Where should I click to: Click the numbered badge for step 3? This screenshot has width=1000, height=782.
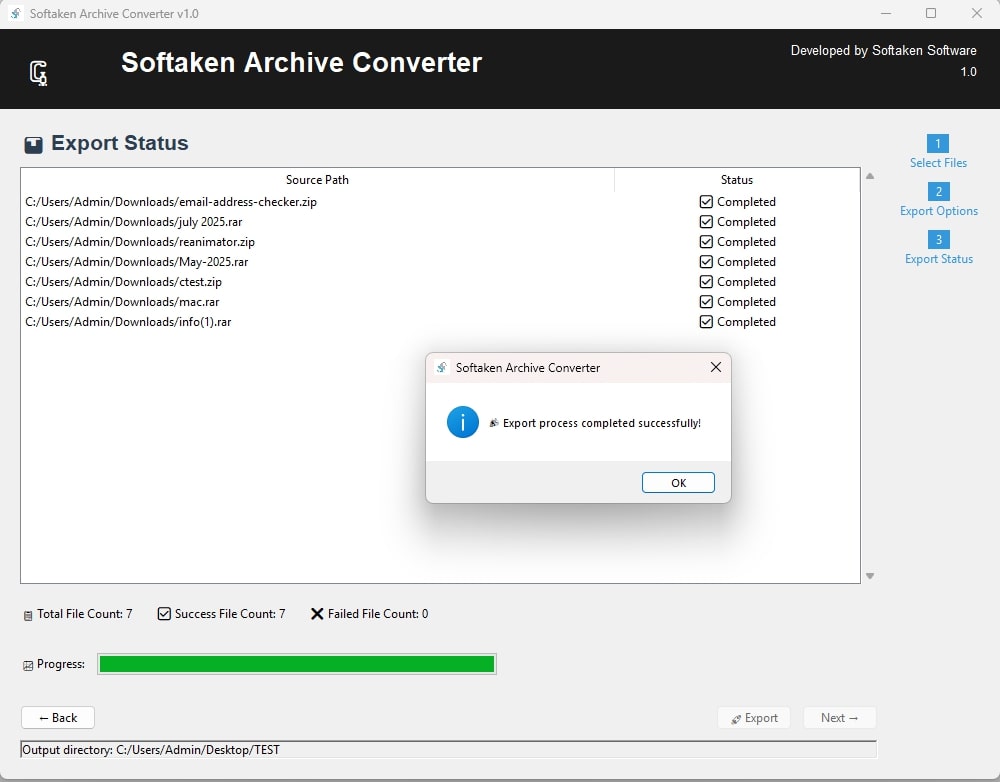click(937, 239)
